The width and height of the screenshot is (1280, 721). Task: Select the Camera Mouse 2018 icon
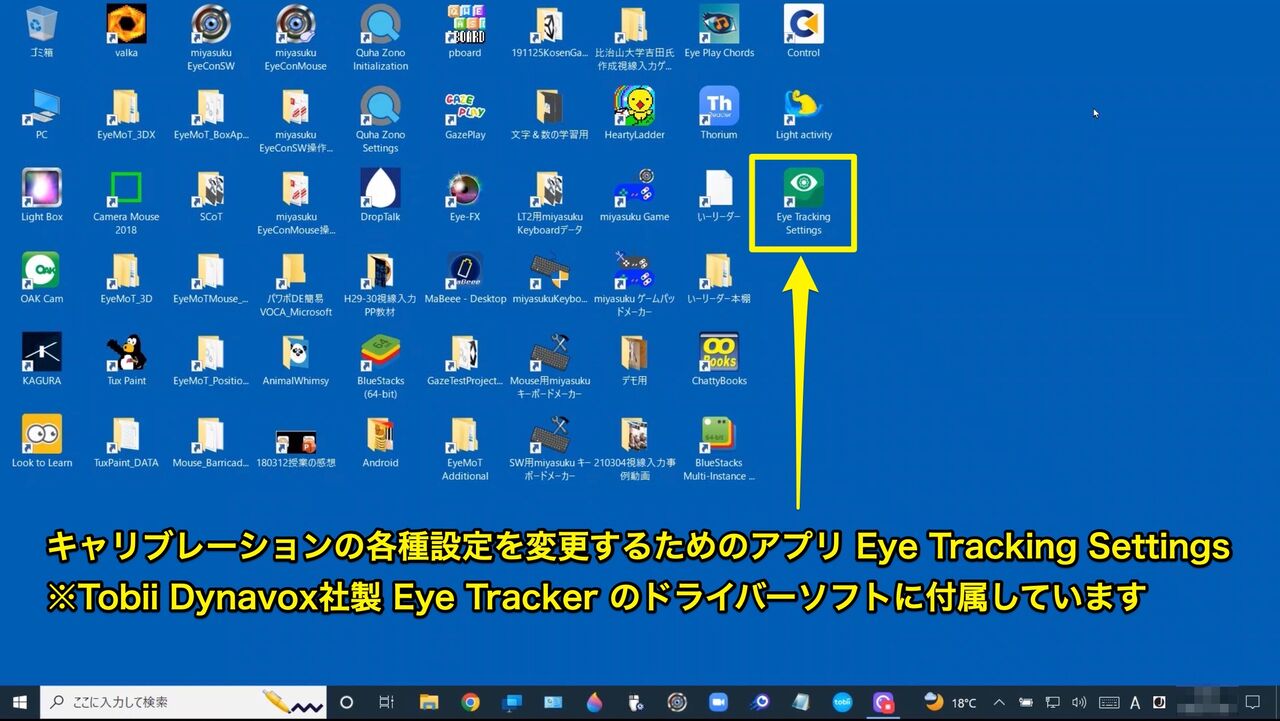pyautogui.click(x=127, y=201)
